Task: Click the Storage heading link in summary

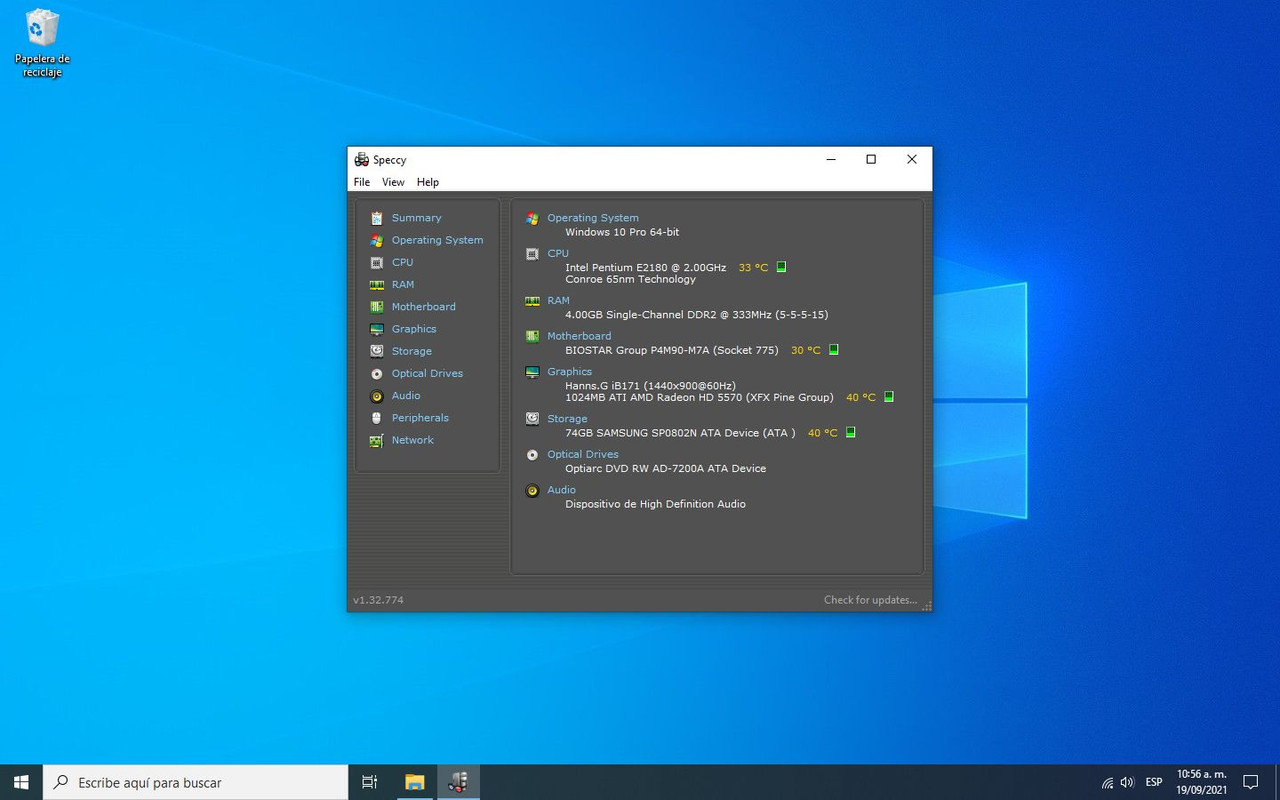Action: [567, 419]
